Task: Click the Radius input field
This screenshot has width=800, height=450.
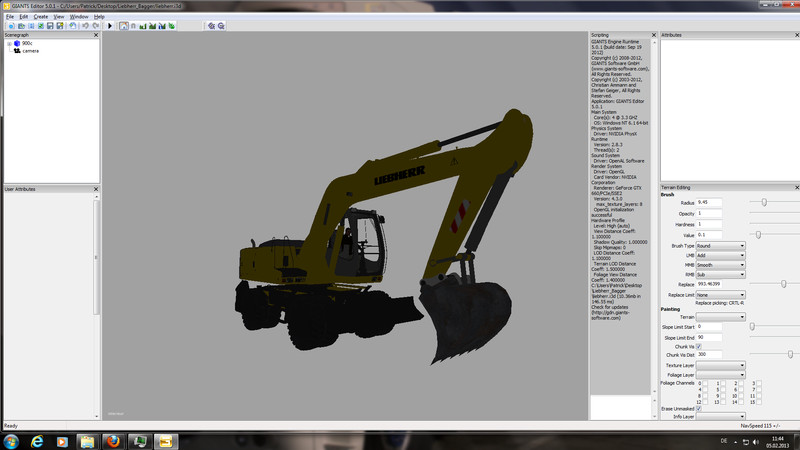Action: pos(709,203)
